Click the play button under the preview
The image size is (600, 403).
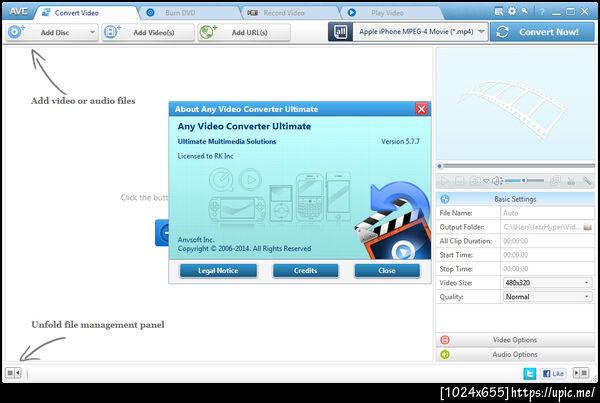(445, 181)
